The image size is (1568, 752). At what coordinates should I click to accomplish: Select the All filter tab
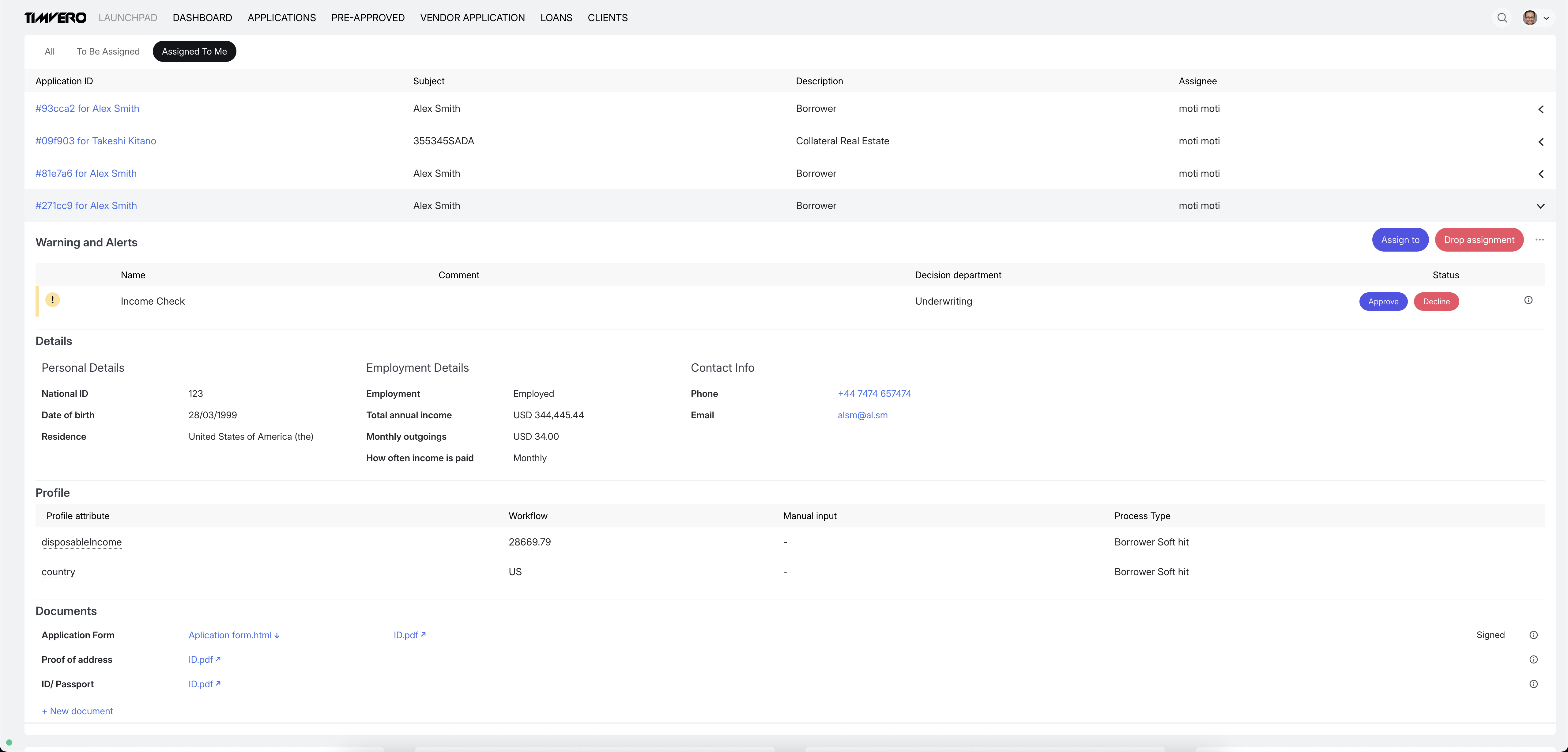pyautogui.click(x=49, y=52)
